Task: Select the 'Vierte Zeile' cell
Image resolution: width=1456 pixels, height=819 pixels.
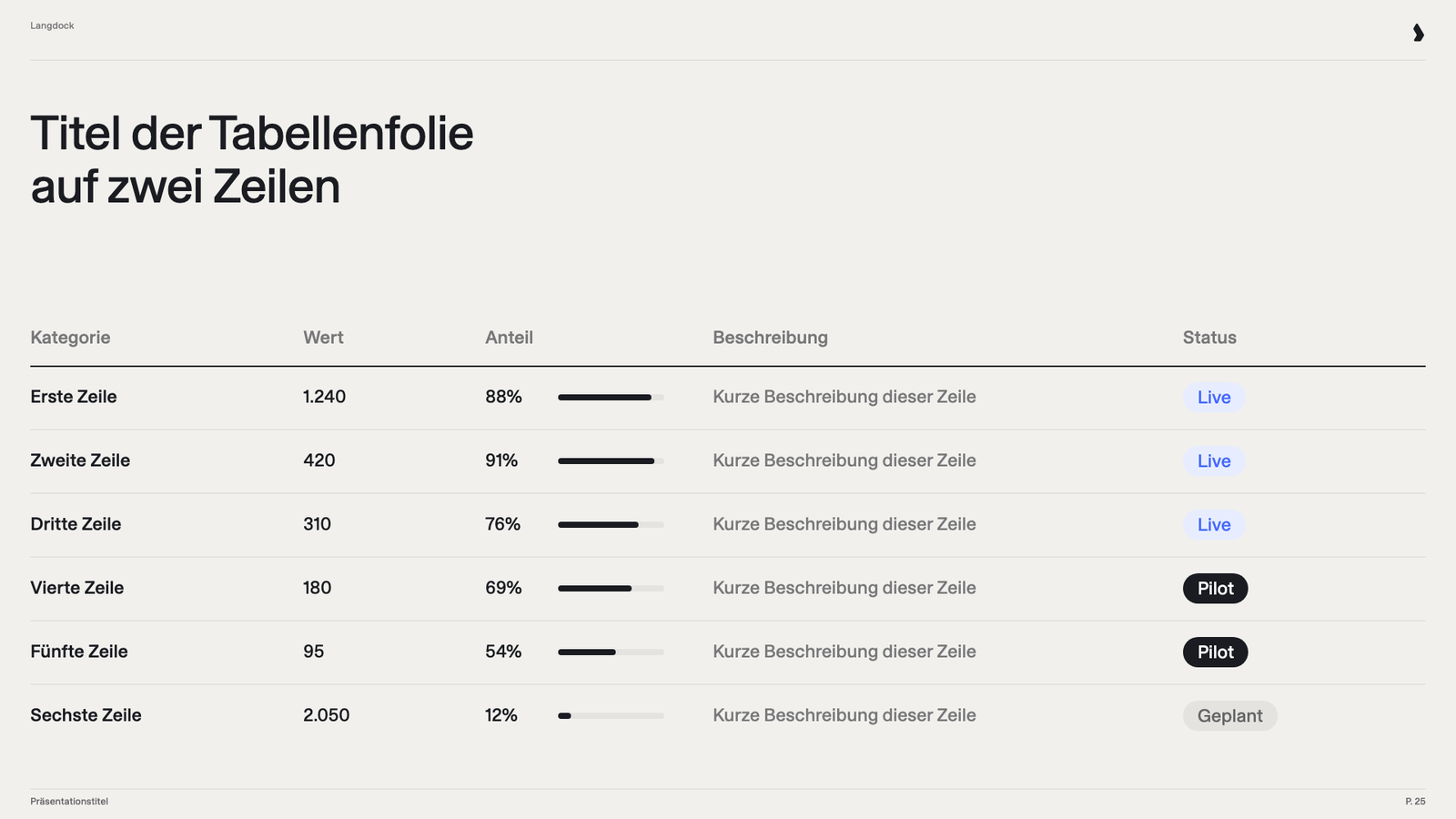Action: (77, 588)
